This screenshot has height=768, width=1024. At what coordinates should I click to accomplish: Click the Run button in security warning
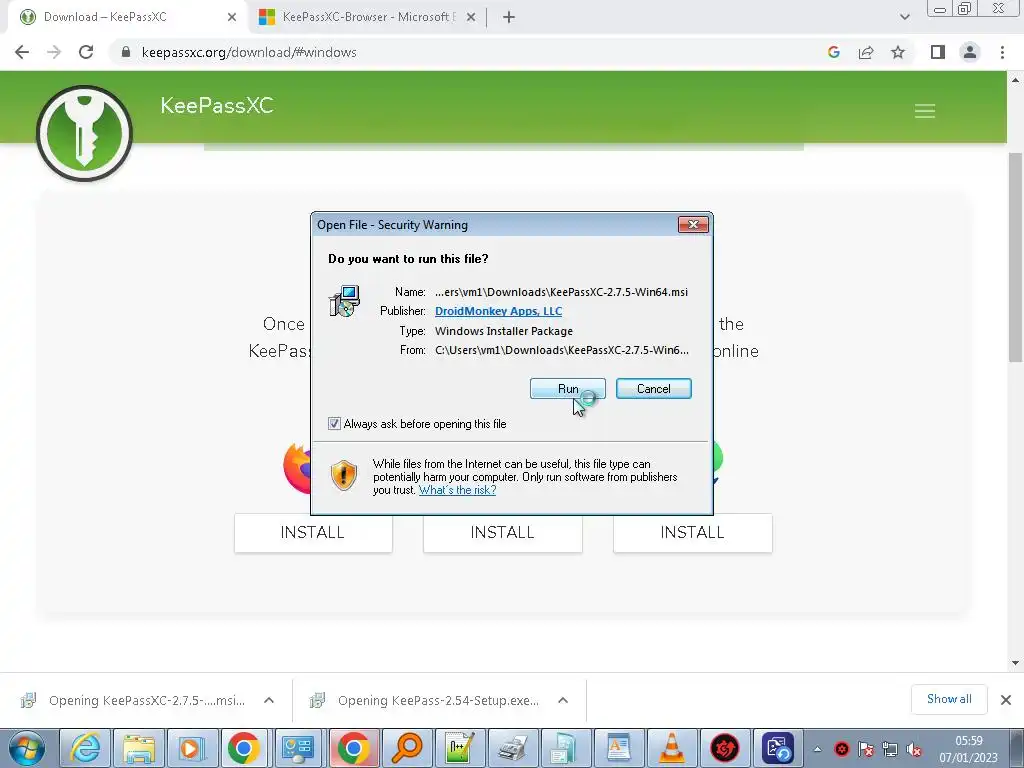(568, 389)
